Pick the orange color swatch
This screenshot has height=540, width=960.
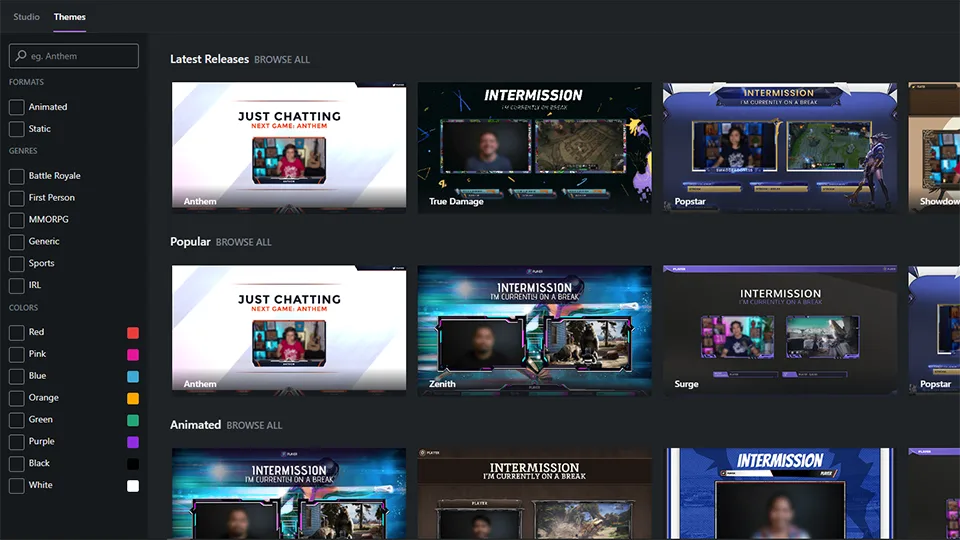(x=133, y=399)
